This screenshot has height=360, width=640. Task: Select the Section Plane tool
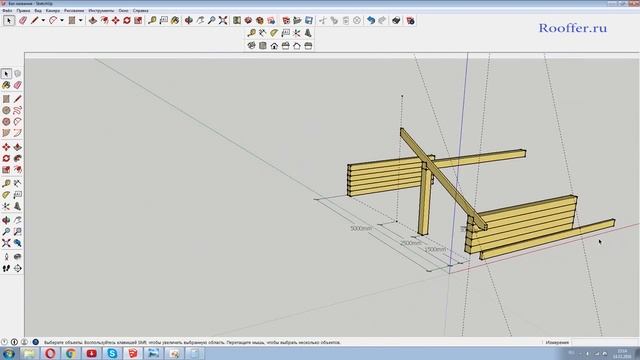(x=18, y=268)
